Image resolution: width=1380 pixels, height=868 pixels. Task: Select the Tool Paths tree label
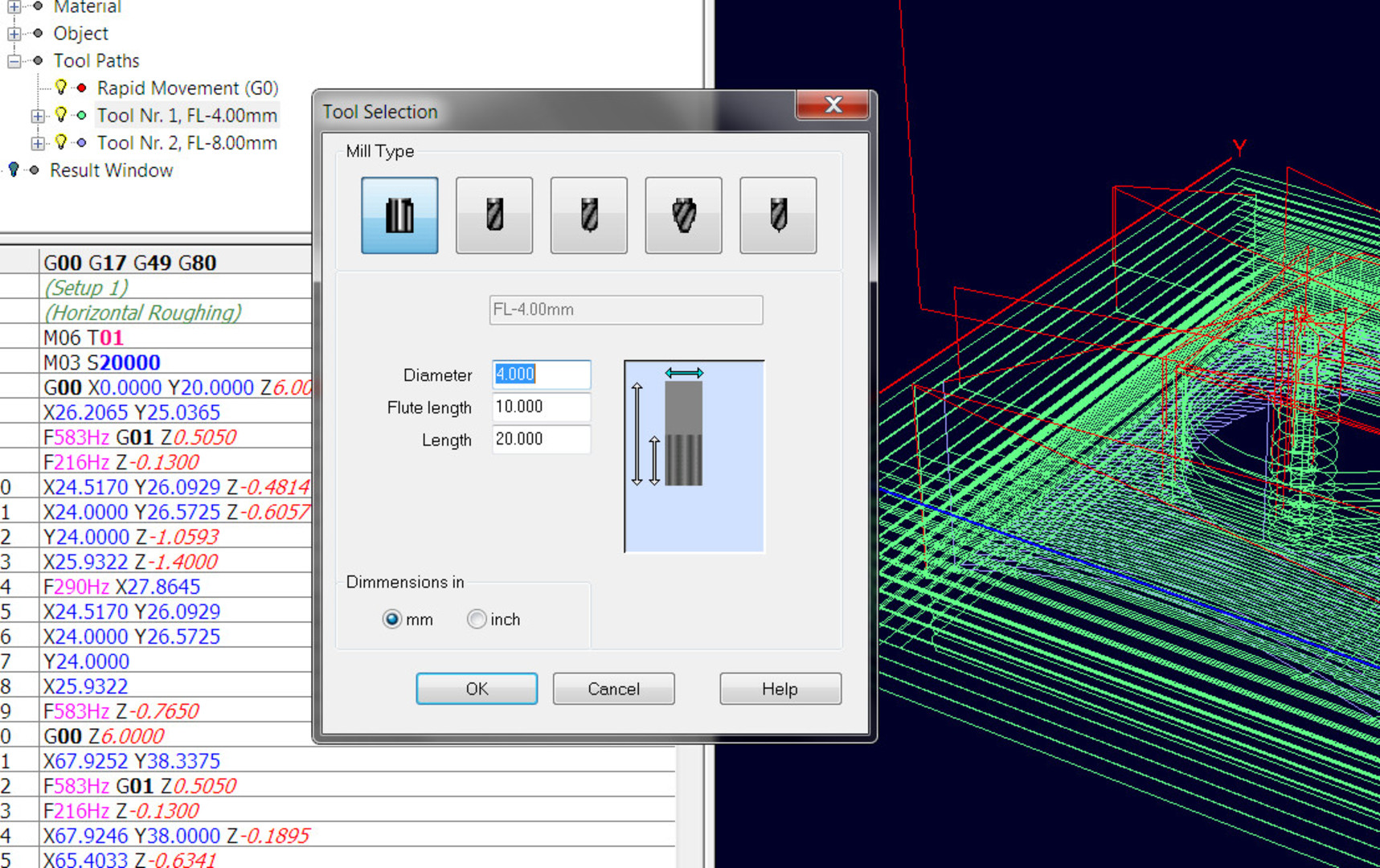pyautogui.click(x=96, y=61)
